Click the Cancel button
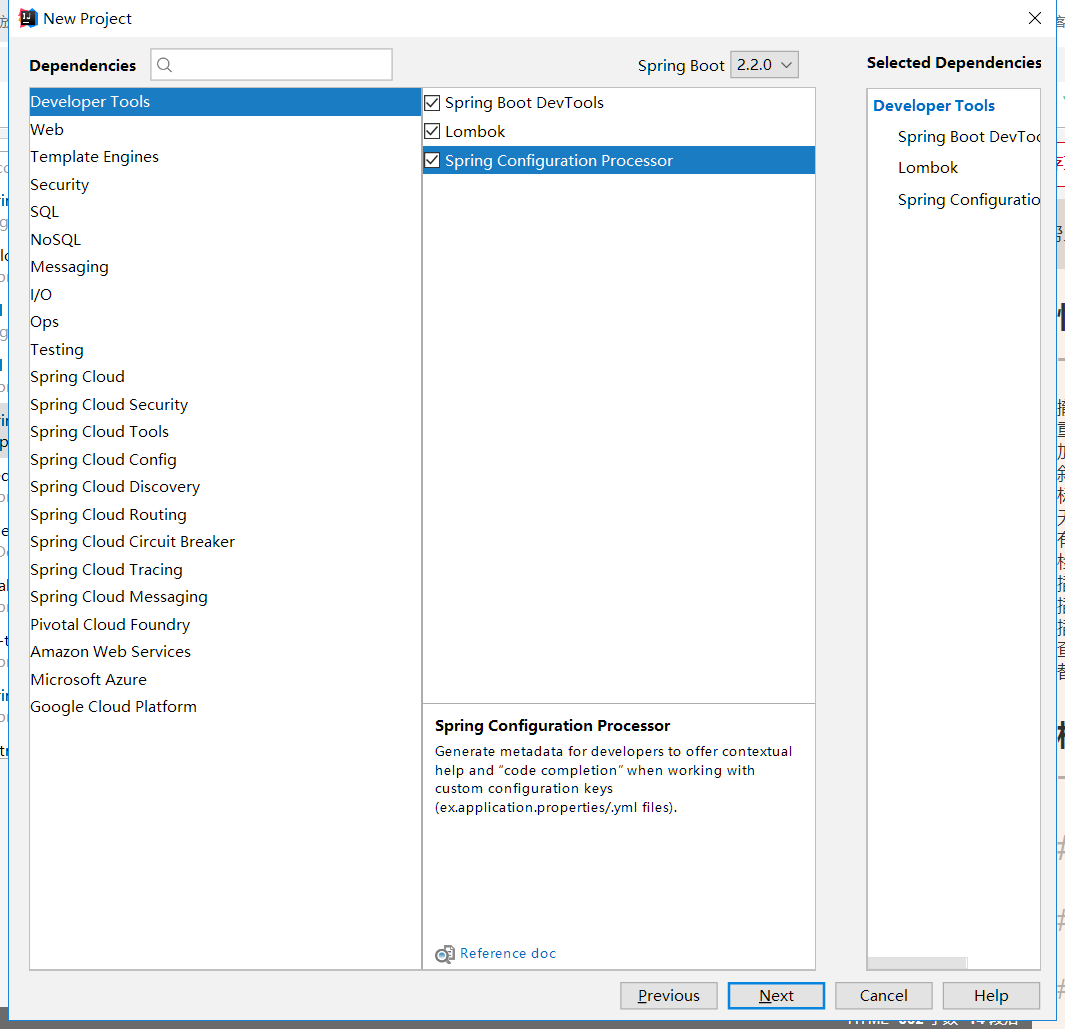 883,996
